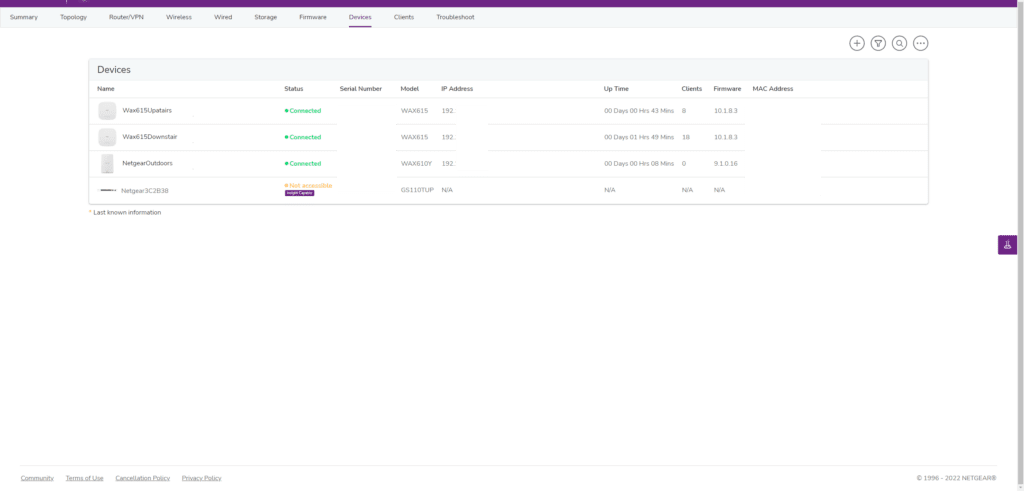Go to the Router/VPN tab
This screenshot has width=1024, height=491.
(126, 17)
